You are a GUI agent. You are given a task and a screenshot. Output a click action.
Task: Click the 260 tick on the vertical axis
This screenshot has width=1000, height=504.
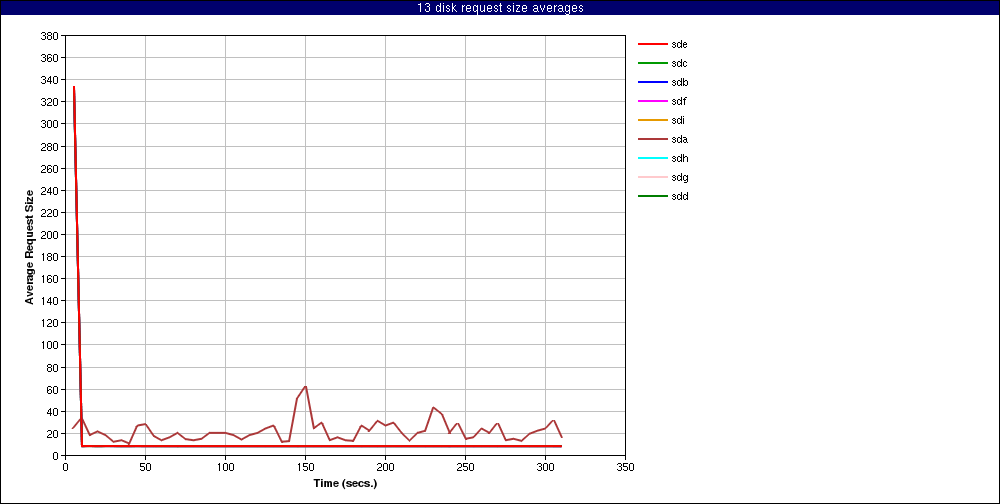pyautogui.click(x=52, y=168)
